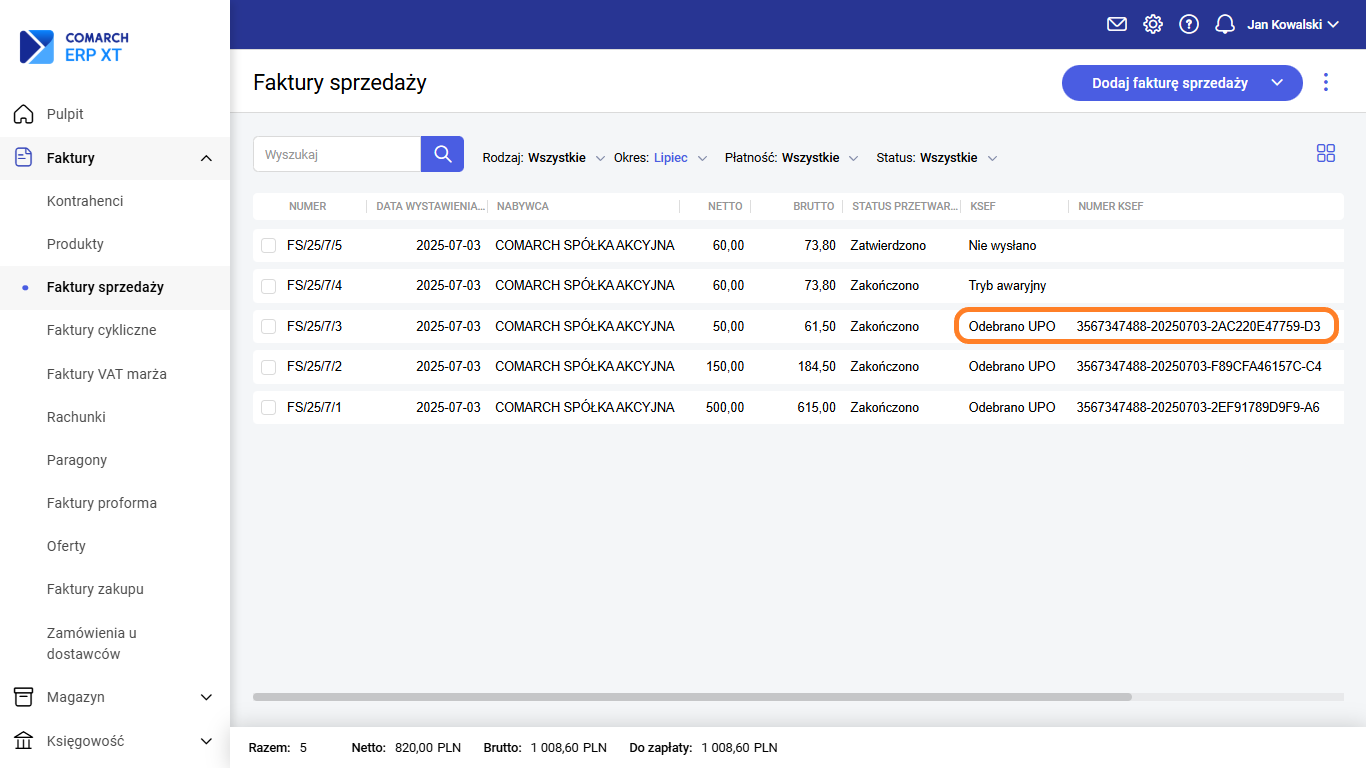The height and width of the screenshot is (768, 1366).
Task: Open the three-dot more options menu
Action: point(1326,82)
